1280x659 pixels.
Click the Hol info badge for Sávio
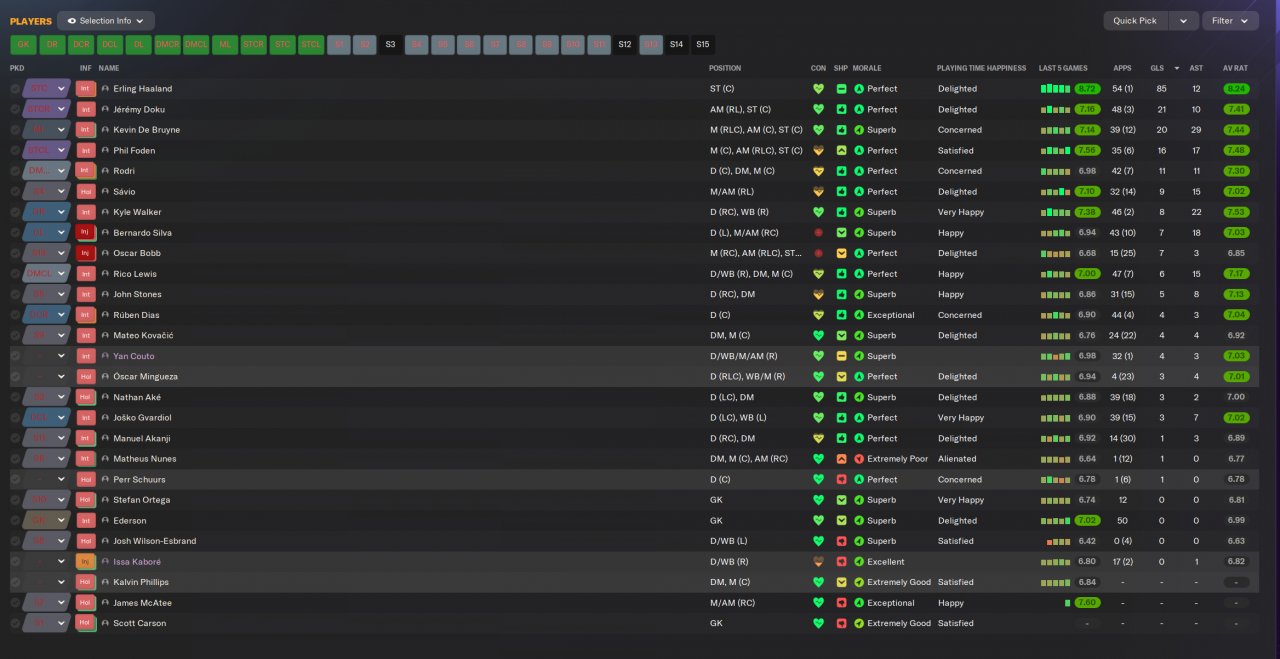pos(85,192)
